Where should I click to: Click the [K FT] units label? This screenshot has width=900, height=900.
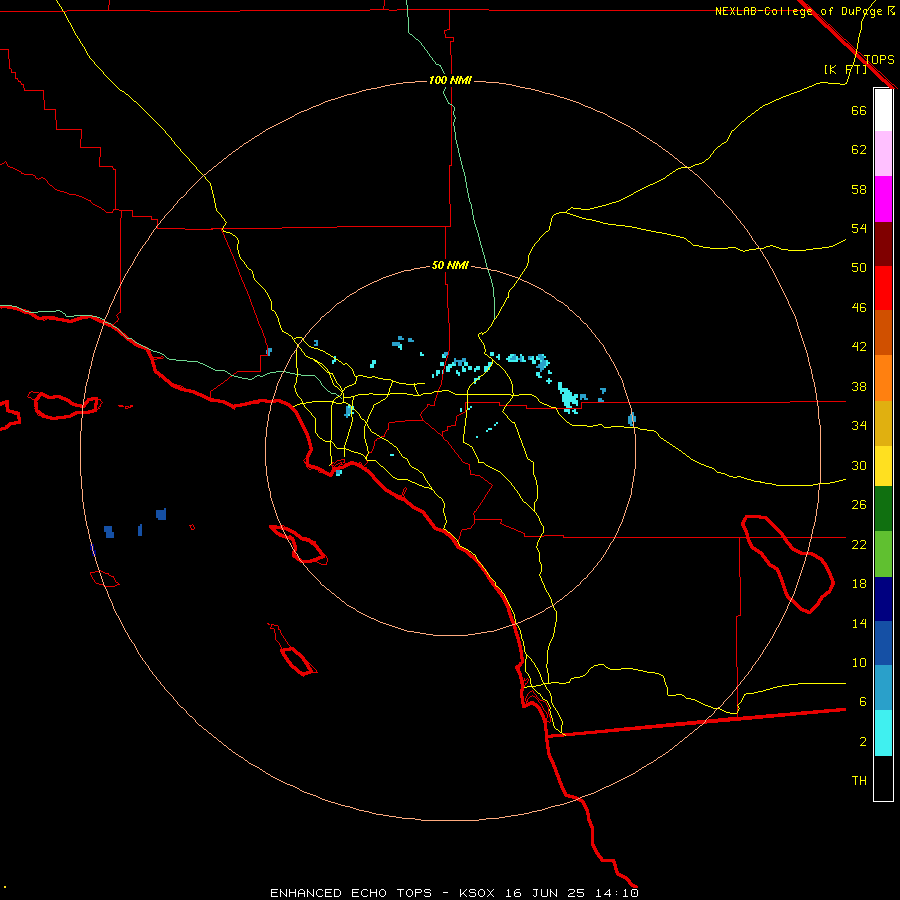(x=845, y=69)
